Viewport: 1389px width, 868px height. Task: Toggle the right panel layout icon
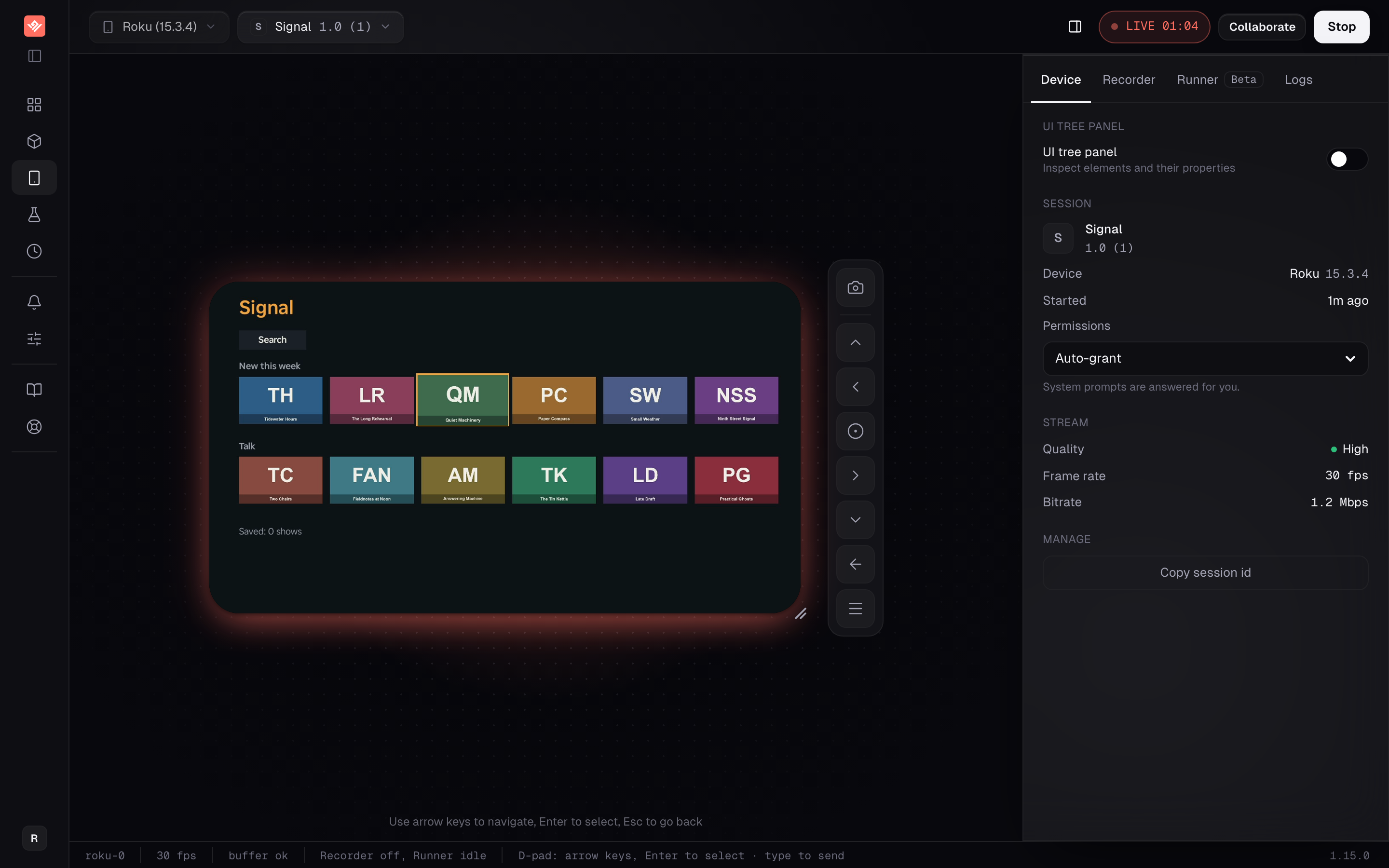click(1075, 27)
